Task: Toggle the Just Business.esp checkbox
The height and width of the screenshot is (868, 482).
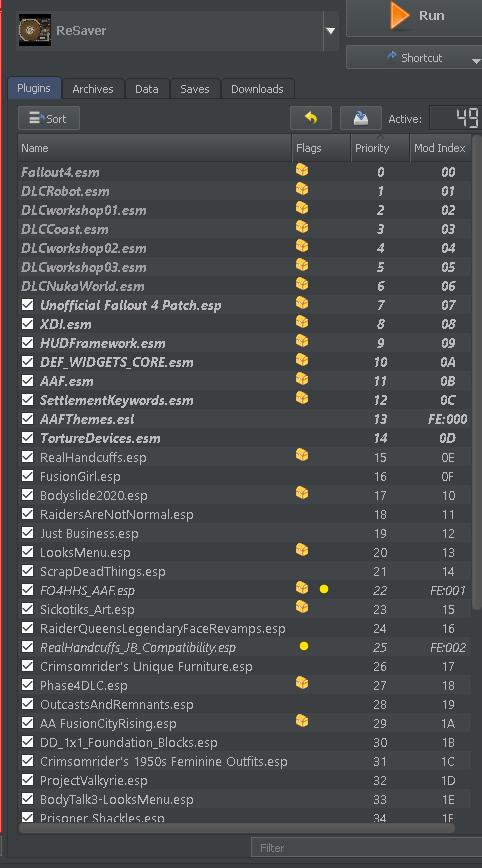Action: tap(28, 533)
